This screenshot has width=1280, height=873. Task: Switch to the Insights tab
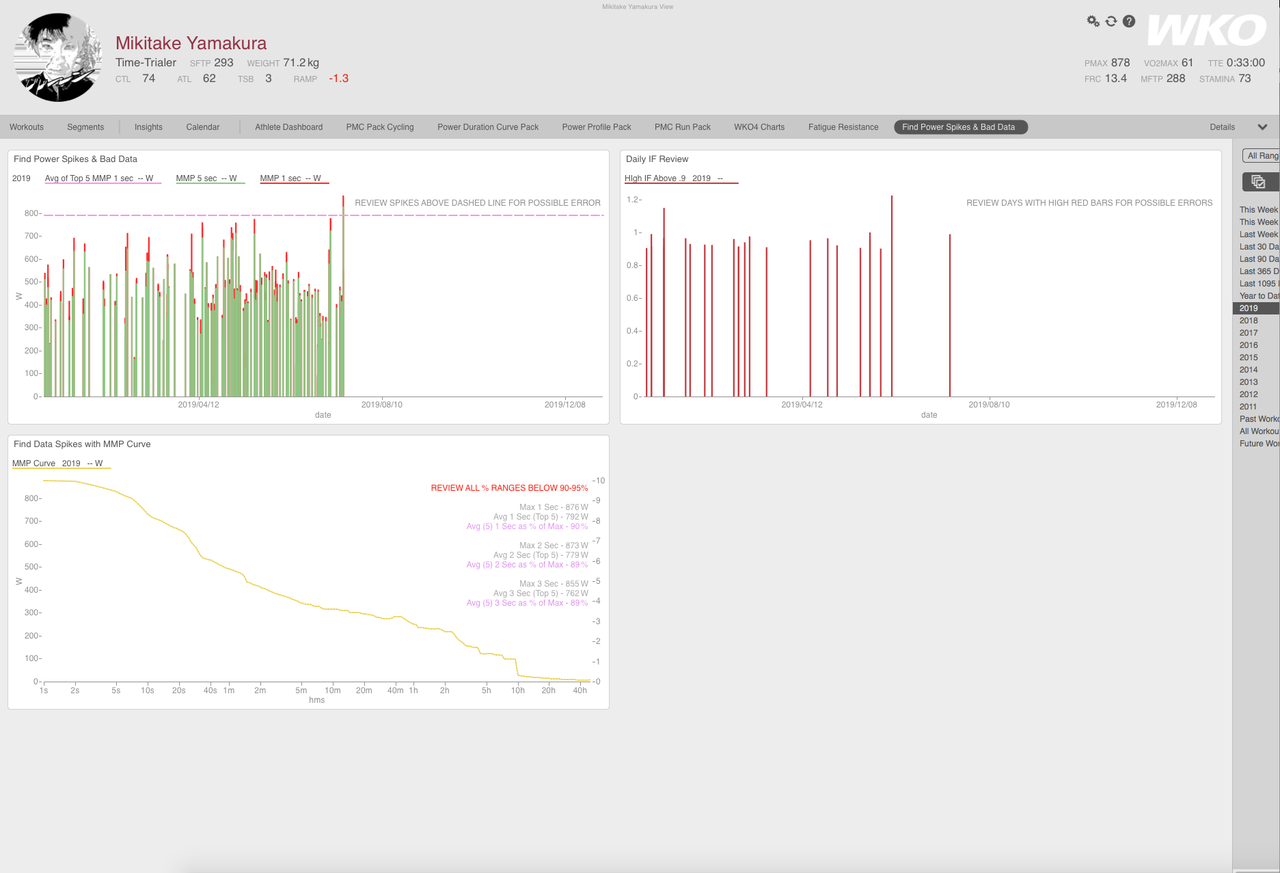pyautogui.click(x=148, y=127)
